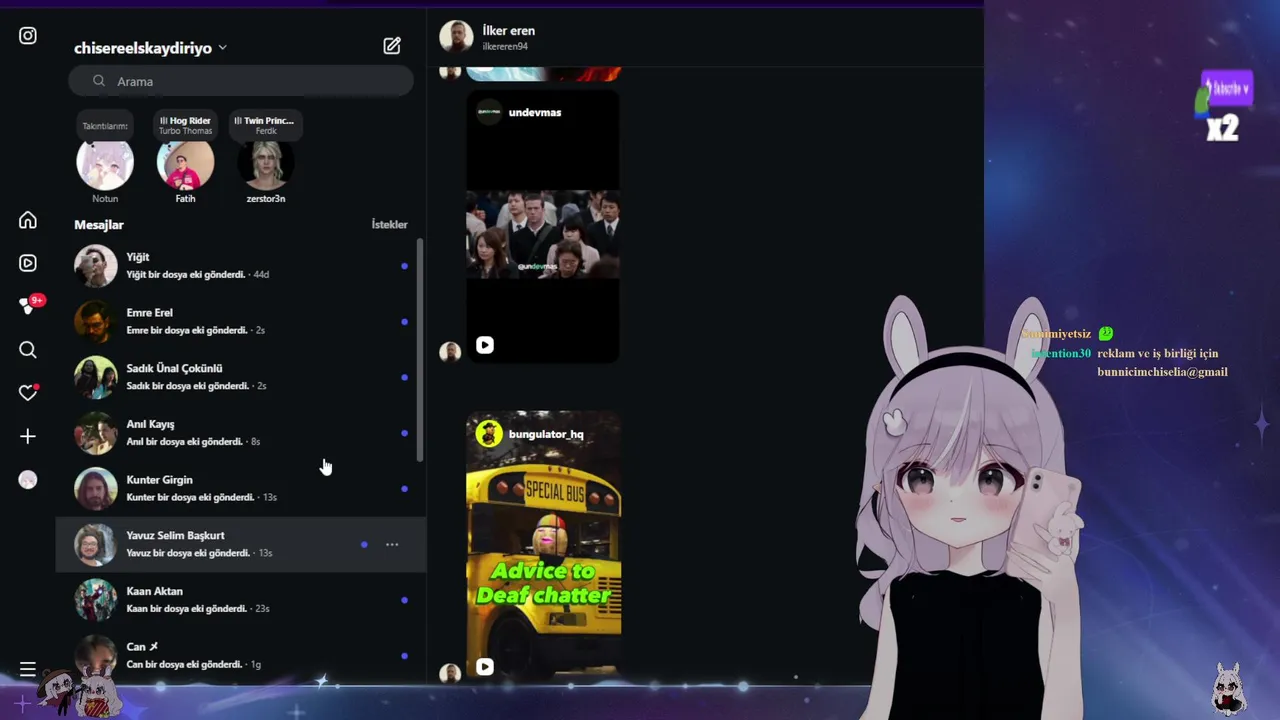The image size is (1280, 720).
Task: Click the bungulator_hq avatar on reel
Action: (x=489, y=433)
